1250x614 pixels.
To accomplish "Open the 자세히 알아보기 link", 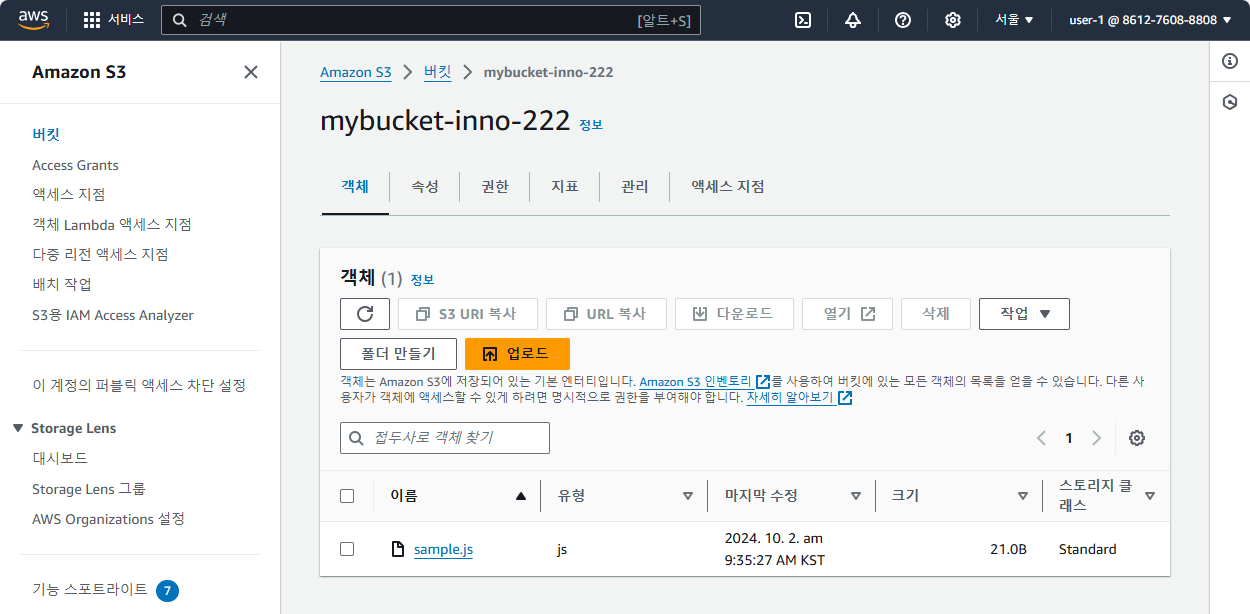I will point(790,398).
